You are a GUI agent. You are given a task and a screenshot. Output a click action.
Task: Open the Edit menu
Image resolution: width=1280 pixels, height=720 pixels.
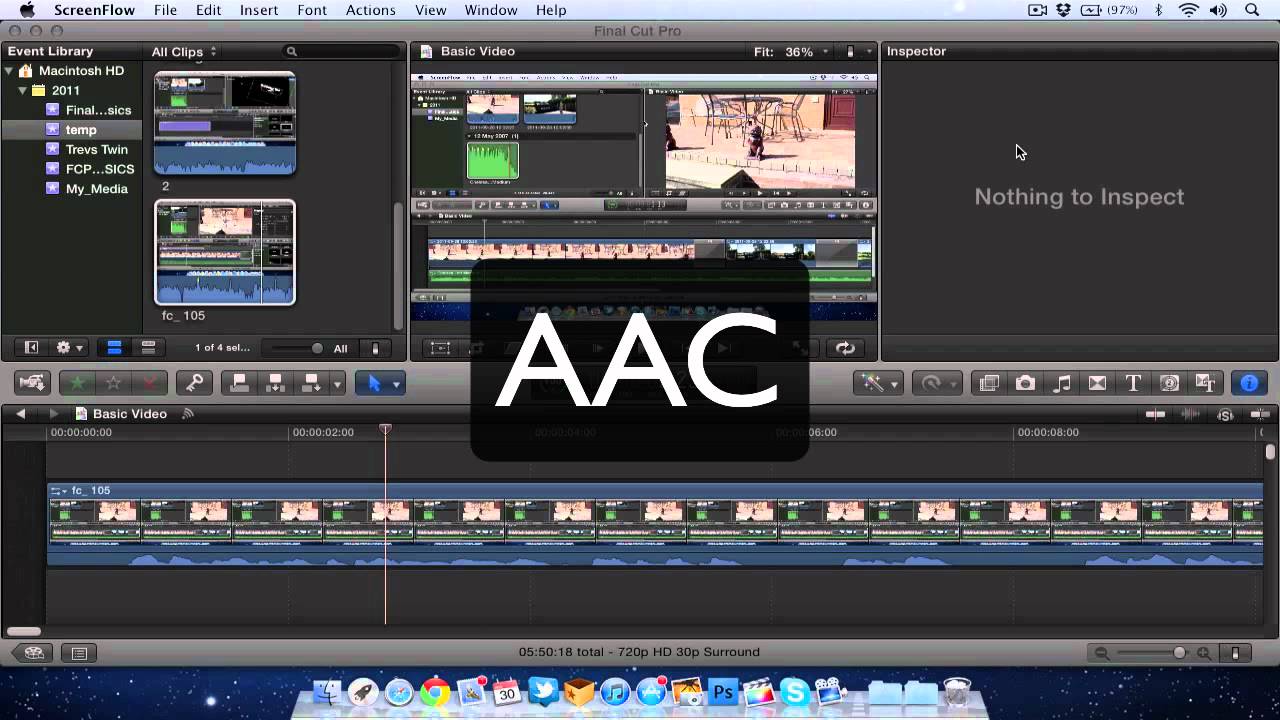[209, 10]
